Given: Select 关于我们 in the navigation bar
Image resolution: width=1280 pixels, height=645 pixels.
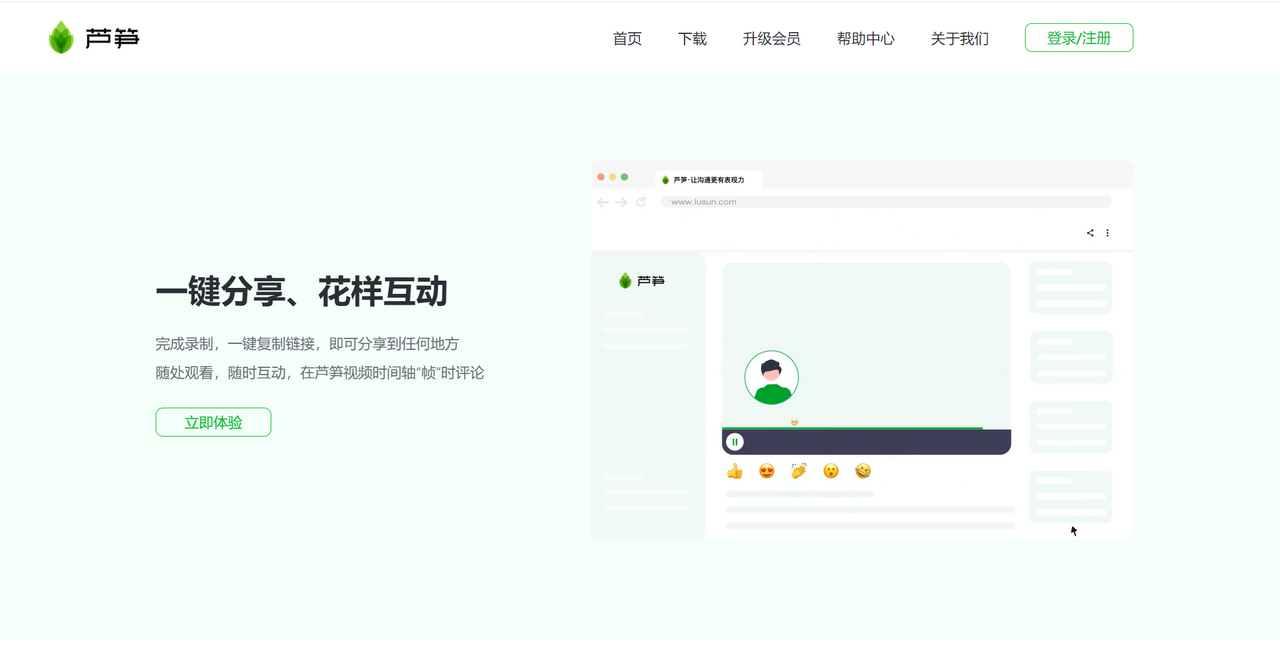Looking at the screenshot, I should click(959, 39).
